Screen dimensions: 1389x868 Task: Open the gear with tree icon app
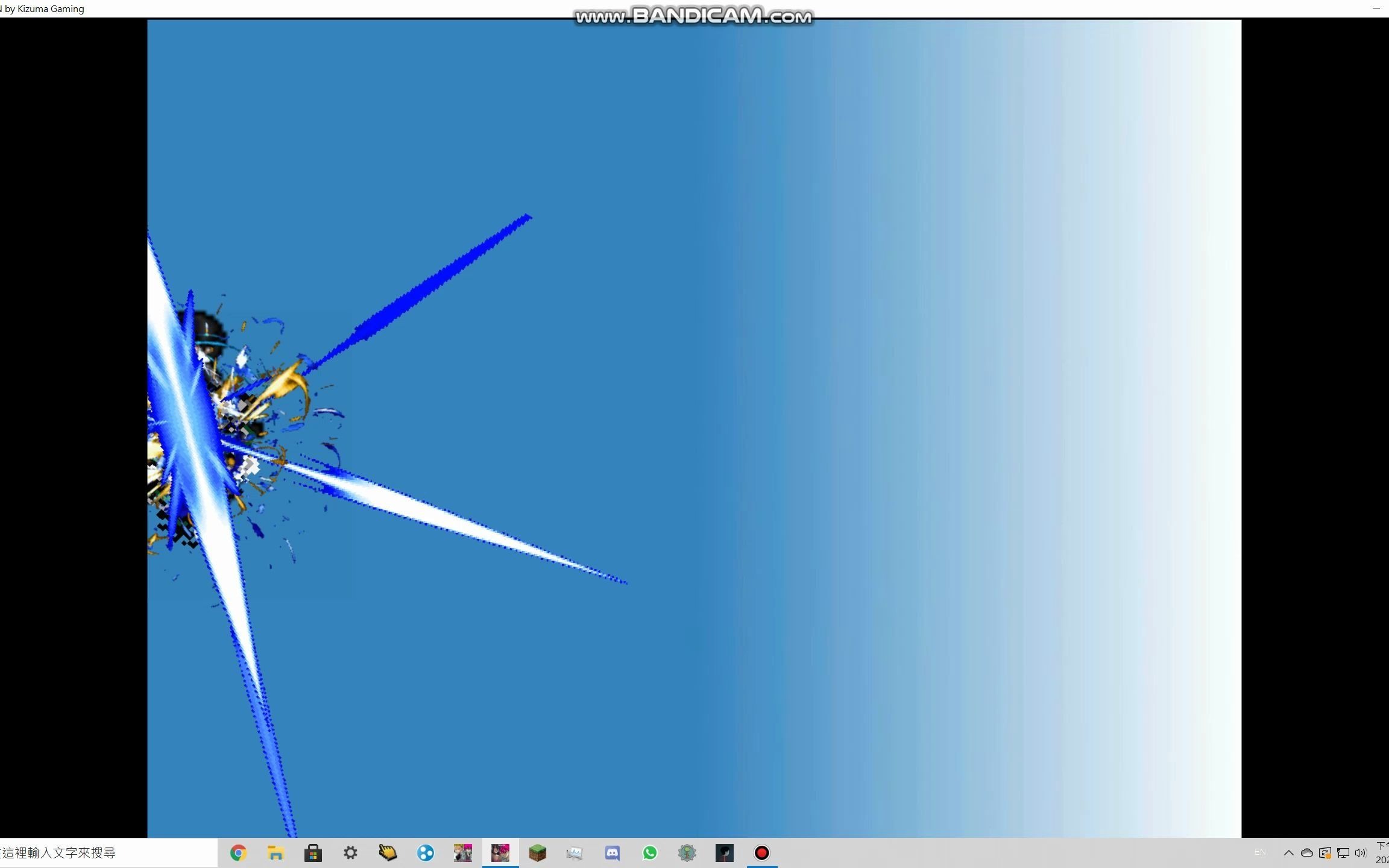point(687,853)
